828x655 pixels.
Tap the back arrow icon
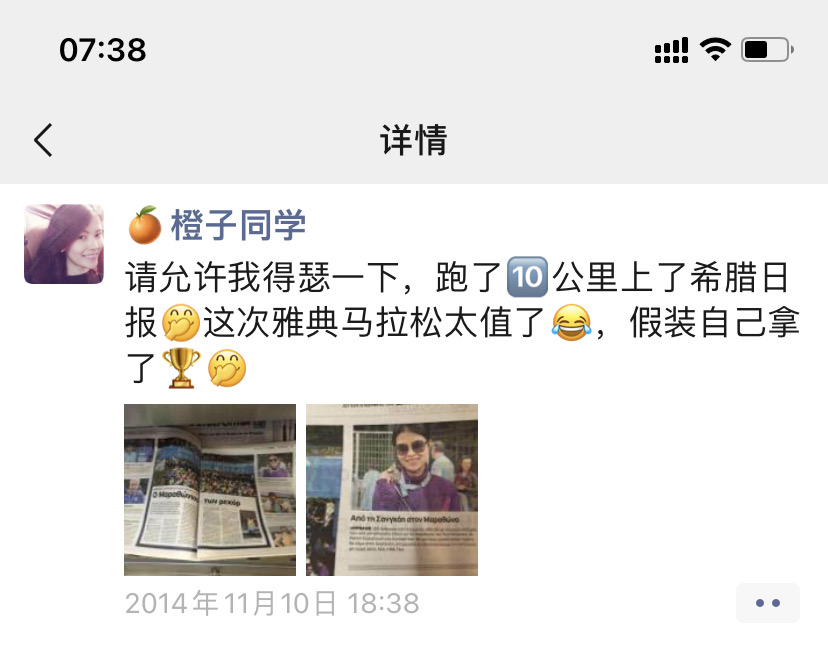tap(43, 140)
